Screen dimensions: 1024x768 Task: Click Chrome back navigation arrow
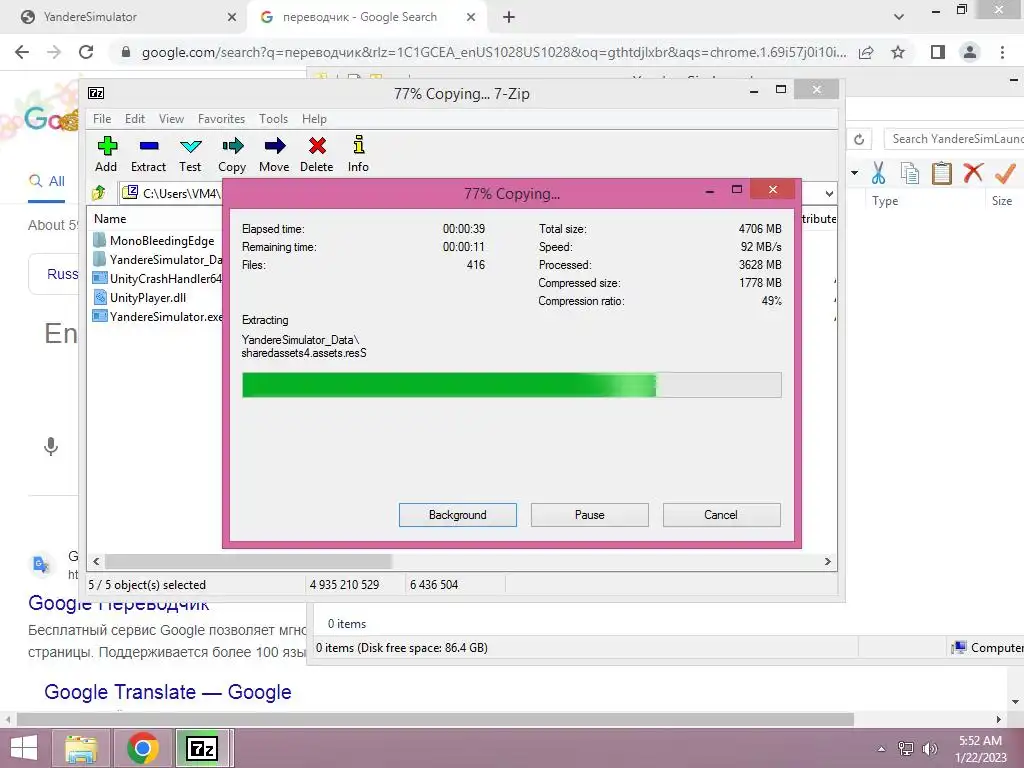pyautogui.click(x=22, y=52)
